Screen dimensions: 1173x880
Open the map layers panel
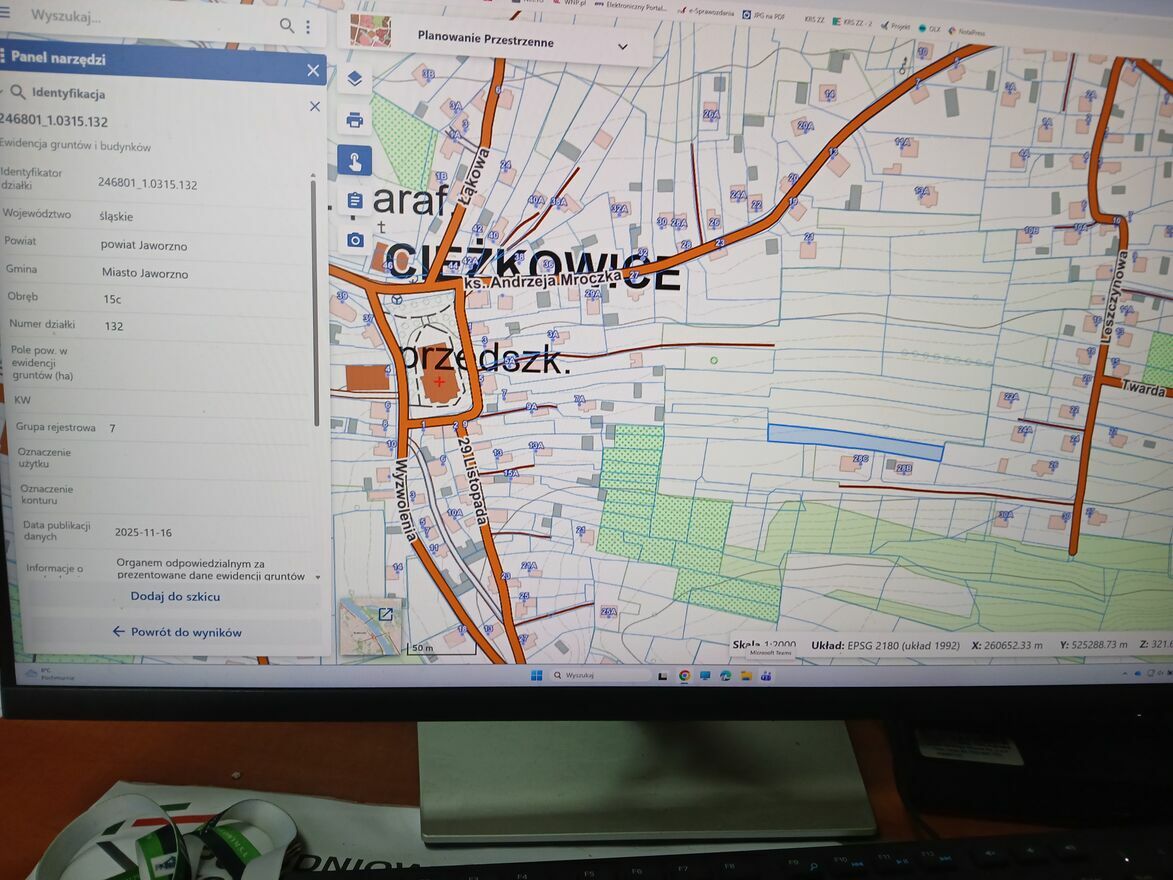point(354,79)
